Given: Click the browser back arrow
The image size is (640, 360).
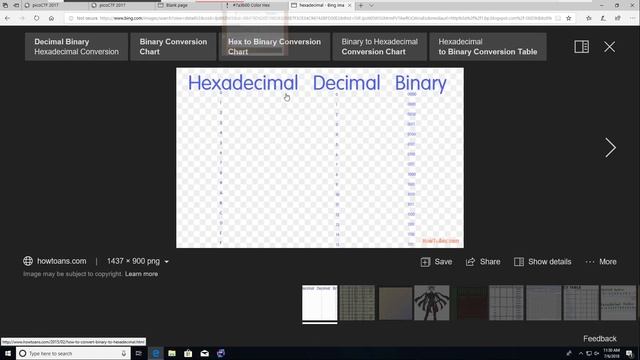Looking at the screenshot, I should click(x=7, y=18).
